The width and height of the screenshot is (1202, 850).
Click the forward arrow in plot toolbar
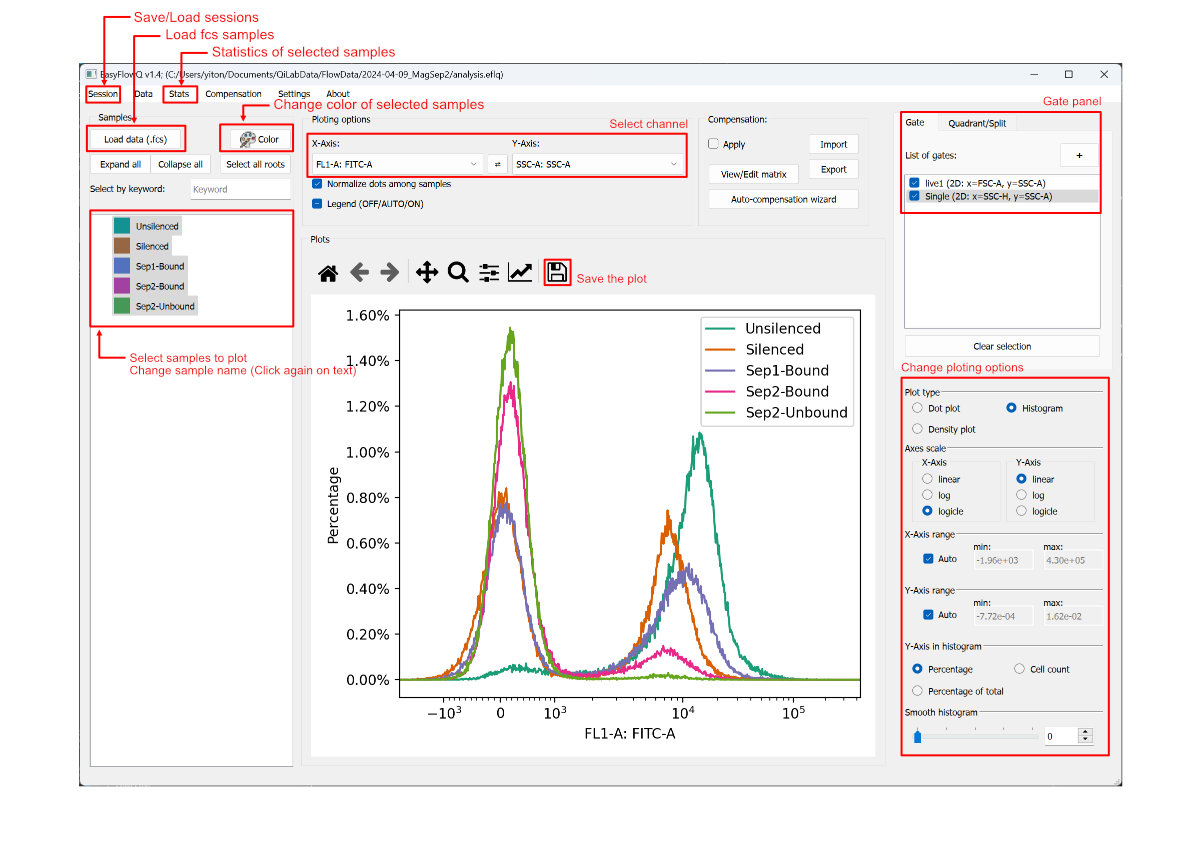pyautogui.click(x=390, y=272)
